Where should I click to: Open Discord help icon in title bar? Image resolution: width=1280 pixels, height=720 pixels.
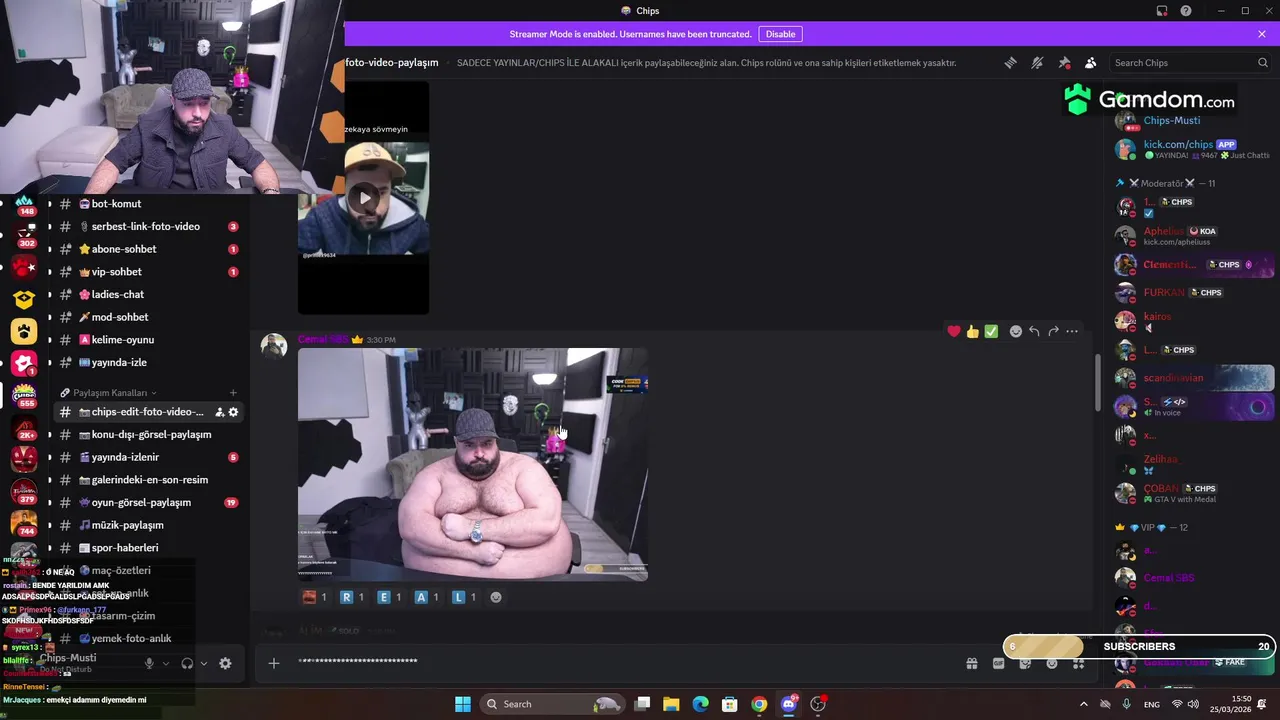point(1186,11)
